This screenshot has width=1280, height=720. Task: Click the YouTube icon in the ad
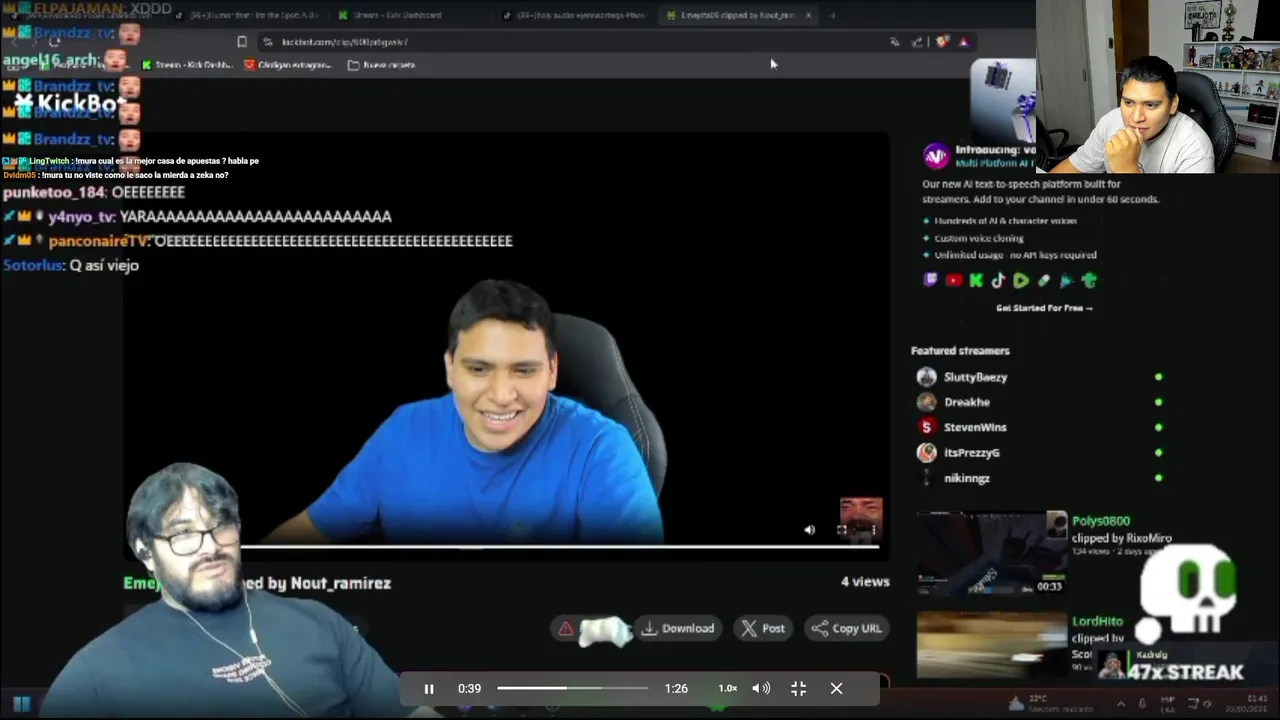pos(953,281)
